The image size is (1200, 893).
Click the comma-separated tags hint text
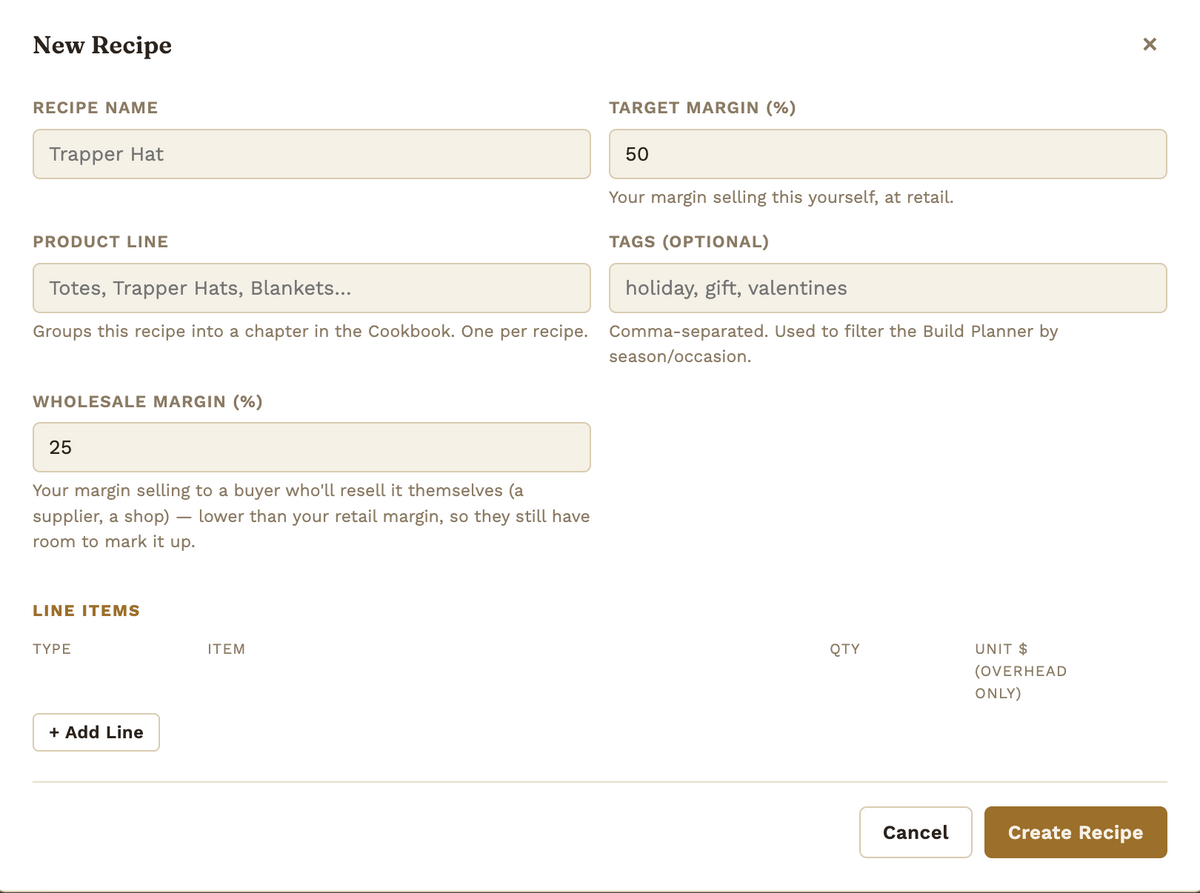click(x=833, y=344)
